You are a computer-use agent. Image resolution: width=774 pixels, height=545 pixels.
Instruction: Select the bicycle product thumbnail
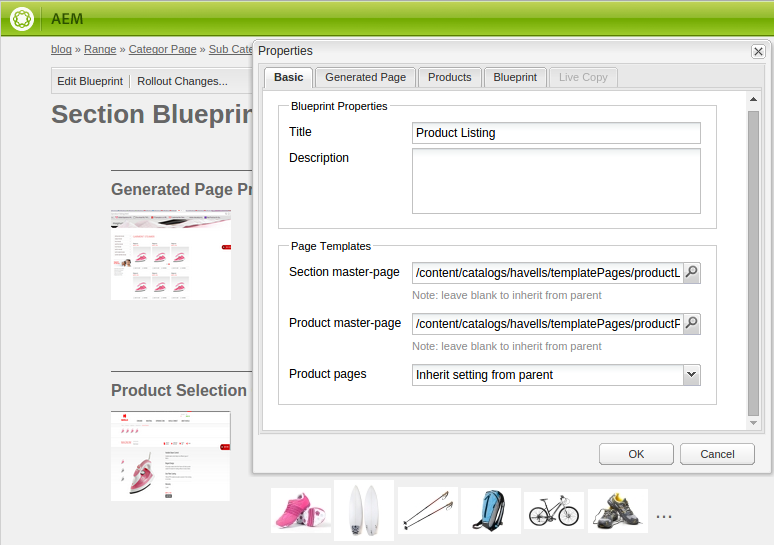pos(554,510)
